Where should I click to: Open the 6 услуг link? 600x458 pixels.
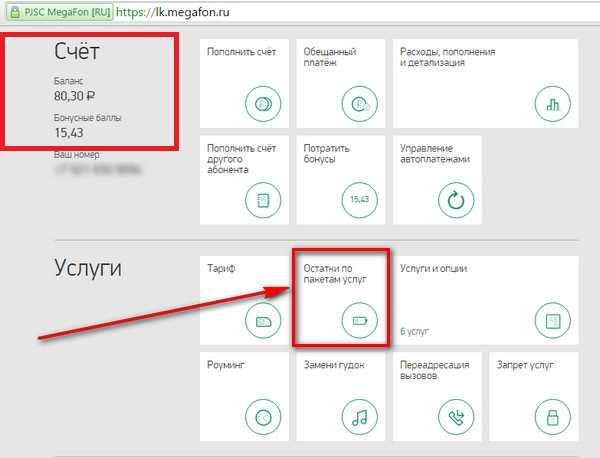pos(415,330)
